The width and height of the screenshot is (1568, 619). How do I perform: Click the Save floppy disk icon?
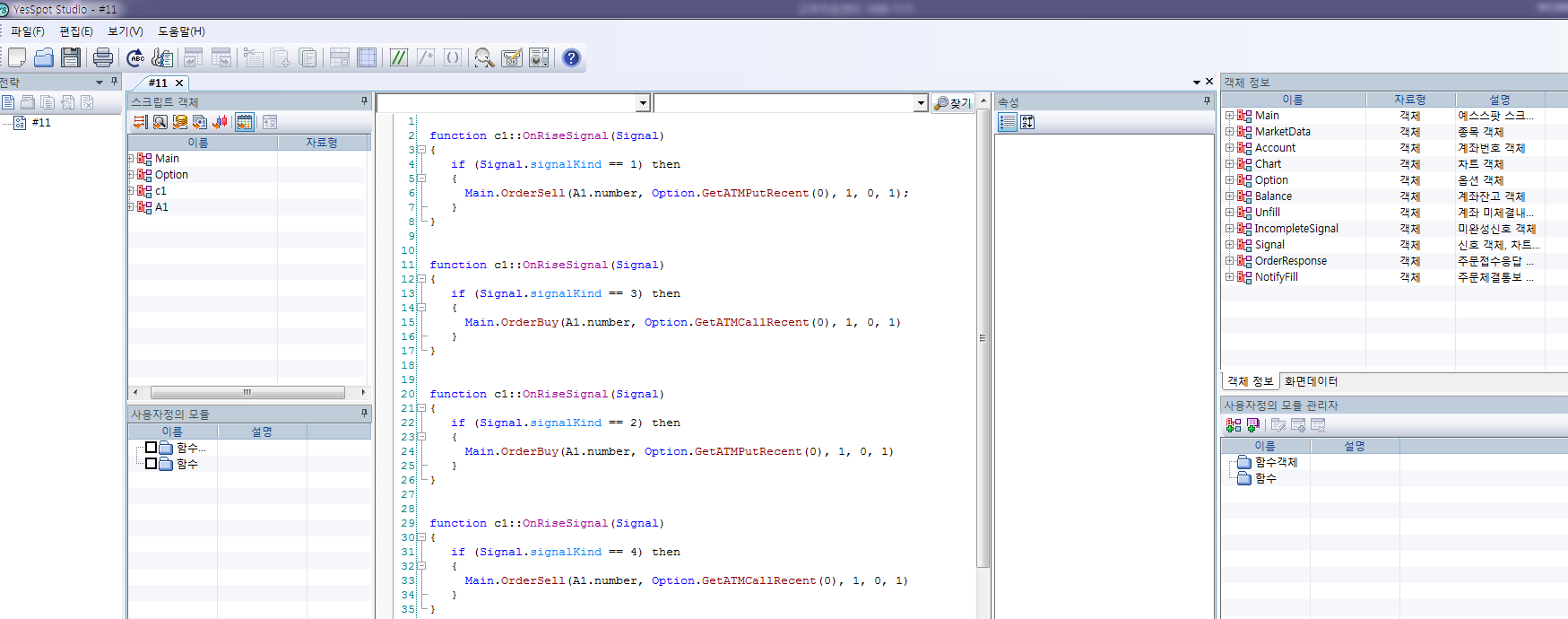click(71, 58)
